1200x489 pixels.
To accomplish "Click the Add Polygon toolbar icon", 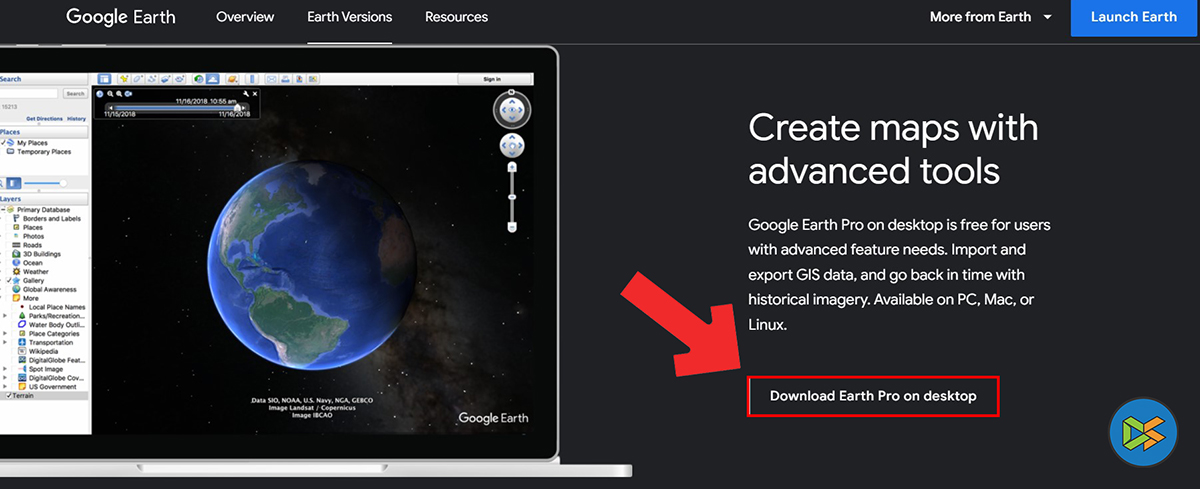I will point(137,79).
